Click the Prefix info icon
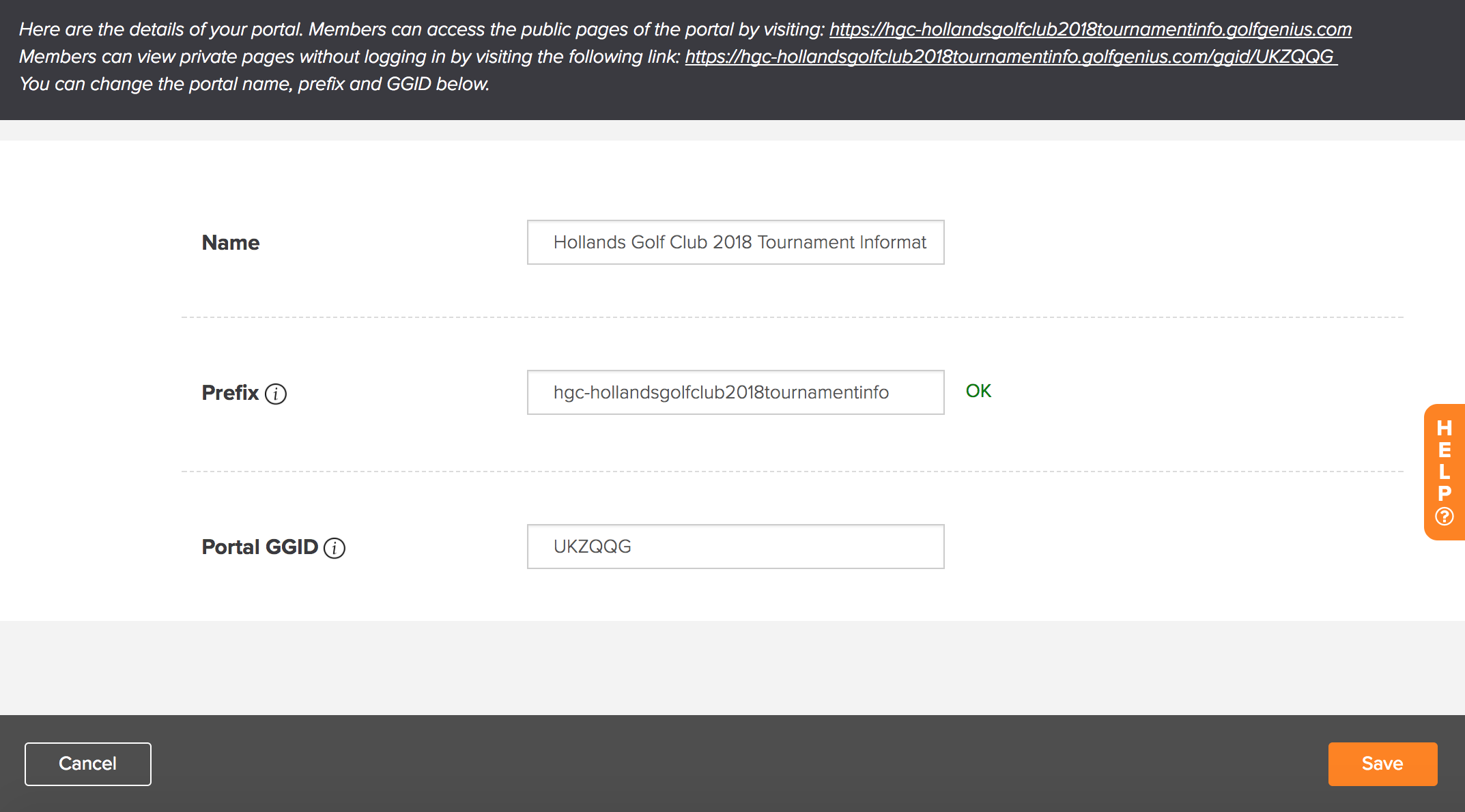Screen dimensions: 1465x812 point(276,394)
